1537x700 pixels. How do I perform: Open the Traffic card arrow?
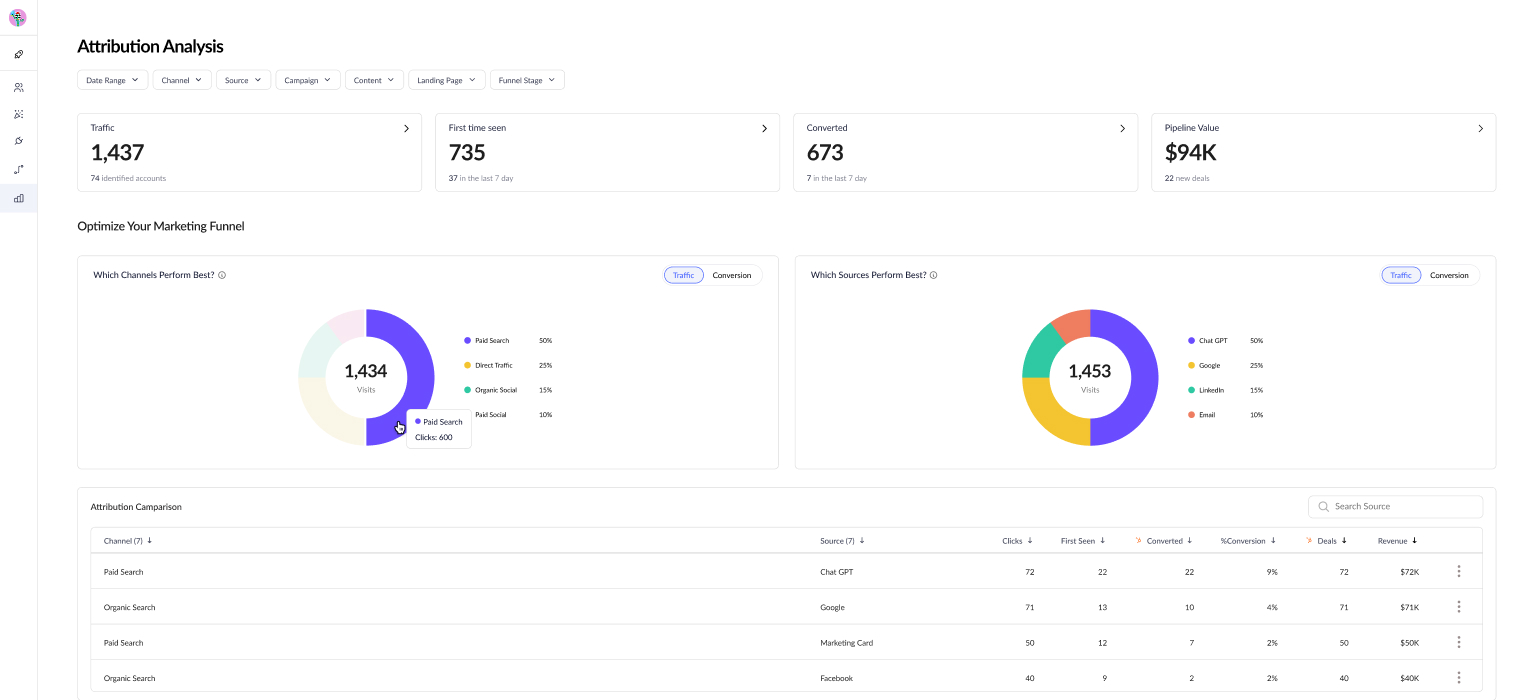406,129
